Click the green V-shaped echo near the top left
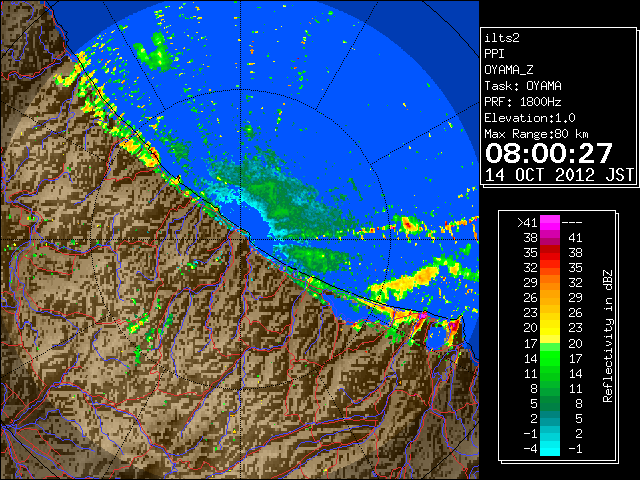The height and width of the screenshot is (480, 640). (x=156, y=52)
